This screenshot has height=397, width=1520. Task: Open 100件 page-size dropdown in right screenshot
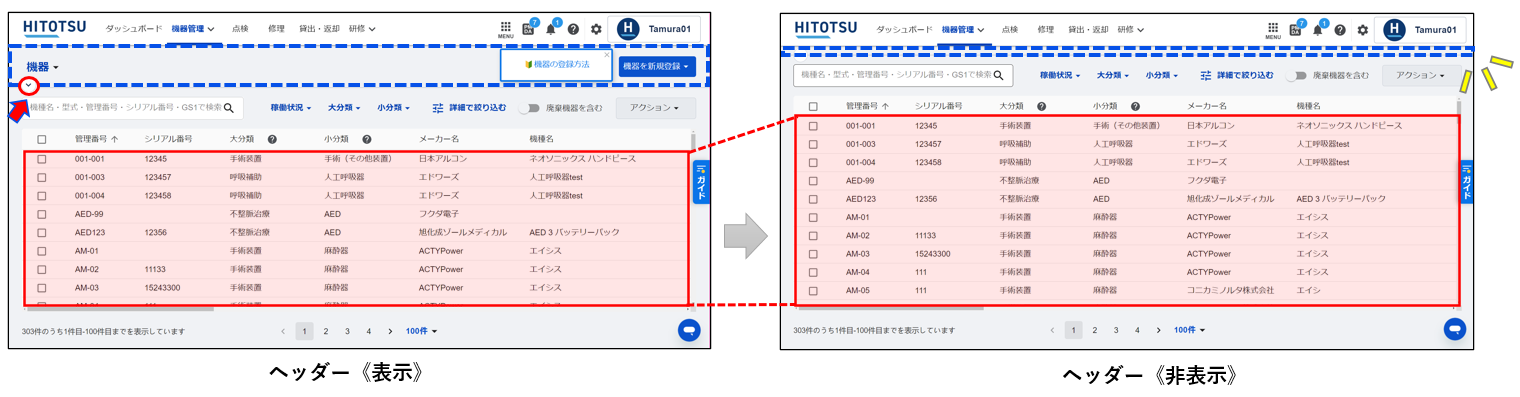[x=1189, y=330]
